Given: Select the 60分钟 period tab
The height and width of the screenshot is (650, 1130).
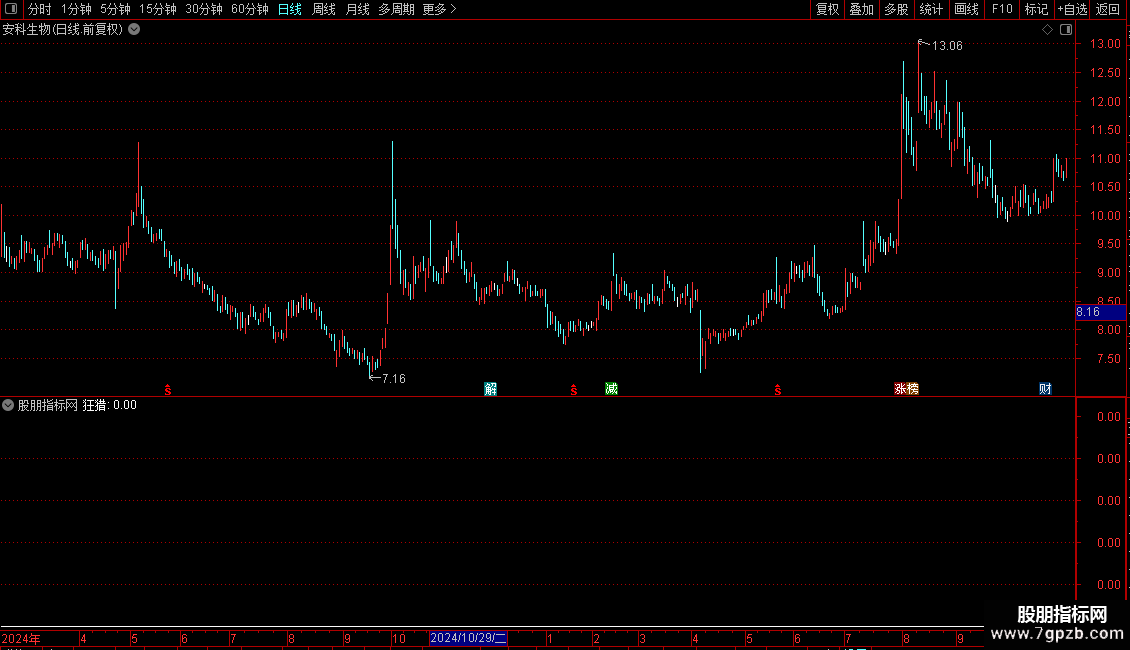Looking at the screenshot, I should click(249, 9).
